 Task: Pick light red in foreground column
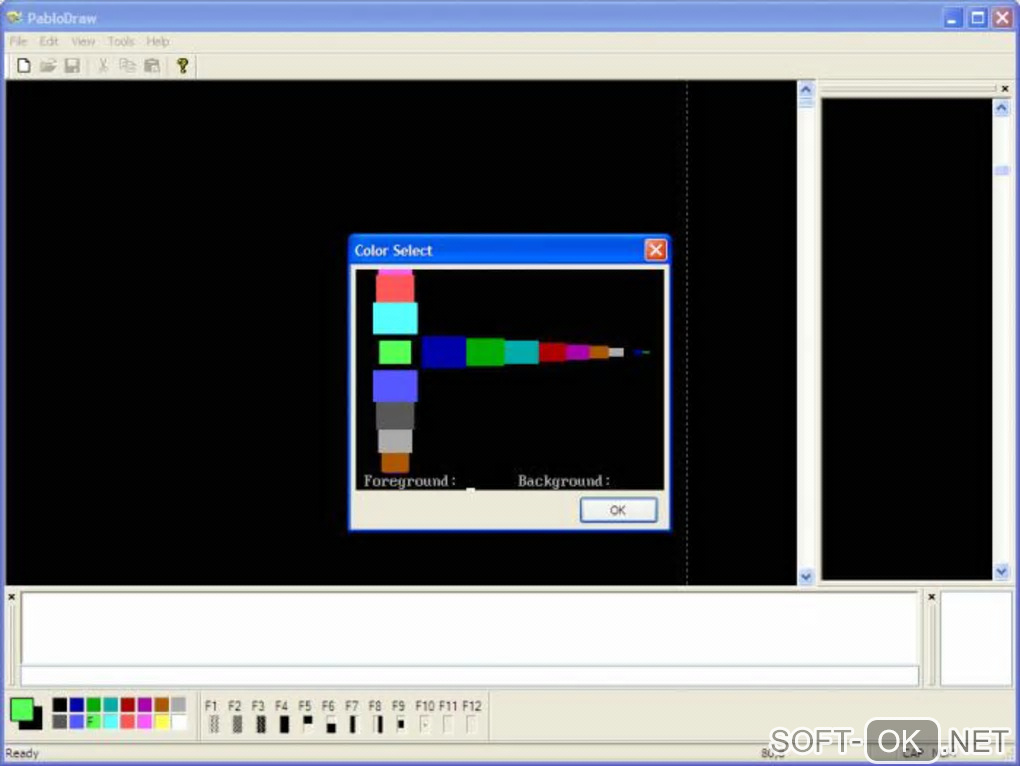point(395,288)
